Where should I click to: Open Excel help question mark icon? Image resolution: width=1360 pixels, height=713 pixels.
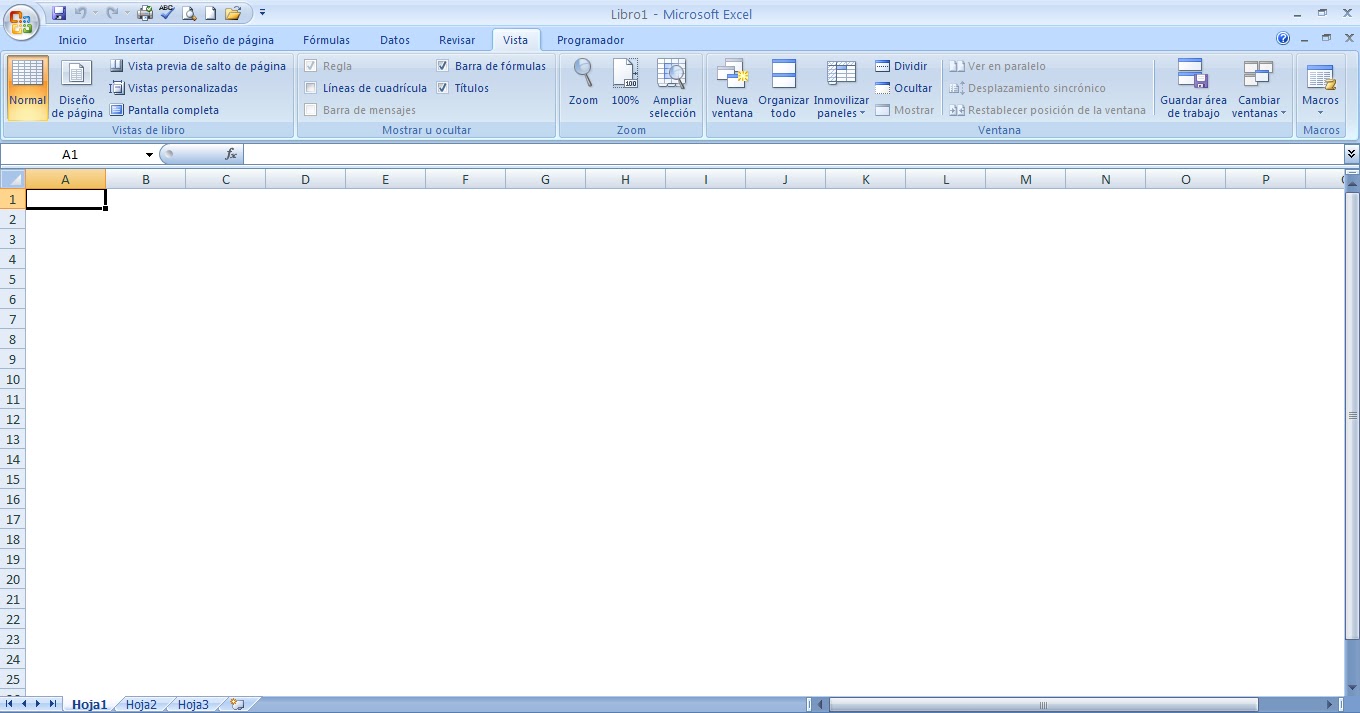pos(1283,39)
